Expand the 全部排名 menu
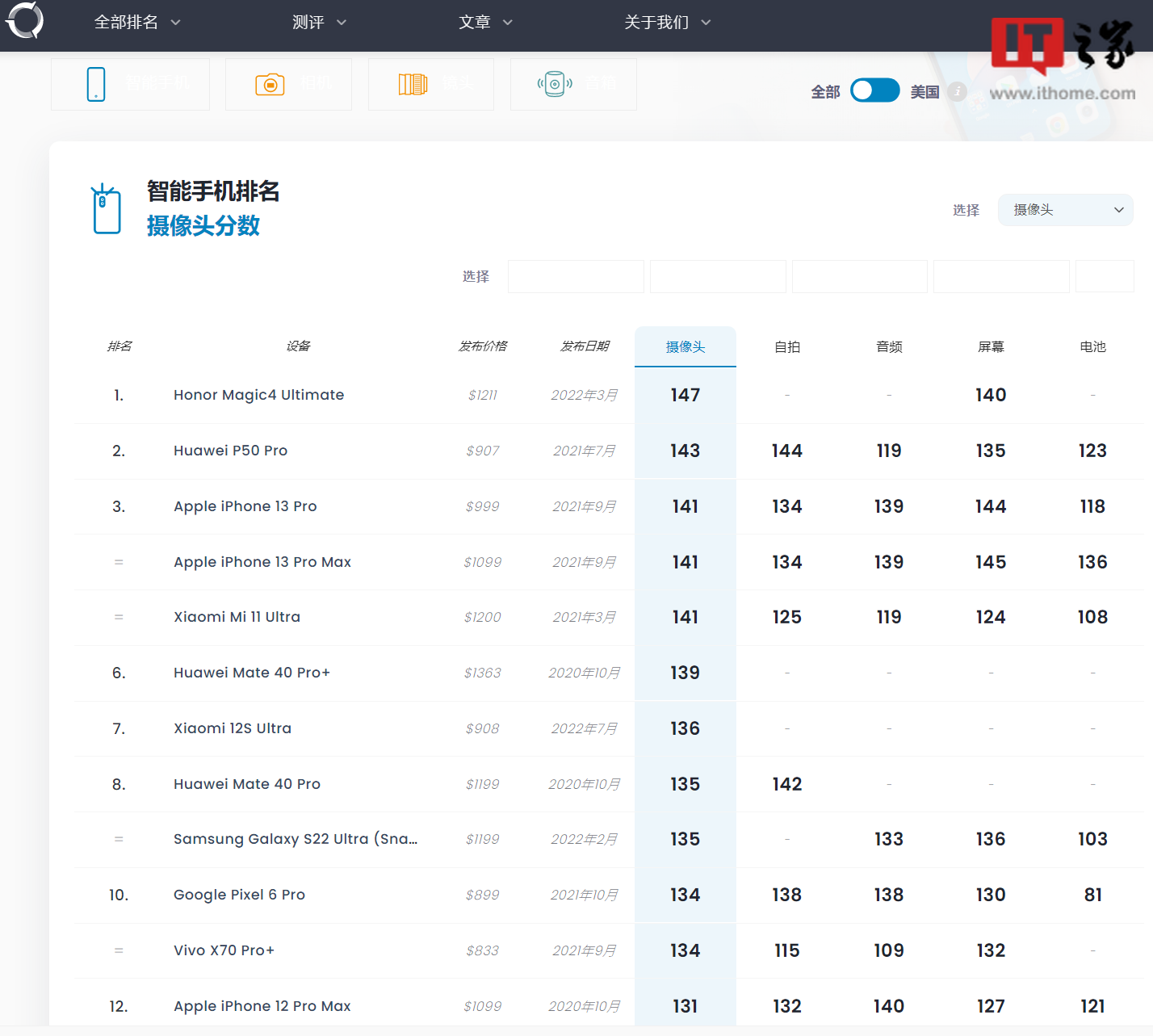1153x1036 pixels. tap(137, 23)
